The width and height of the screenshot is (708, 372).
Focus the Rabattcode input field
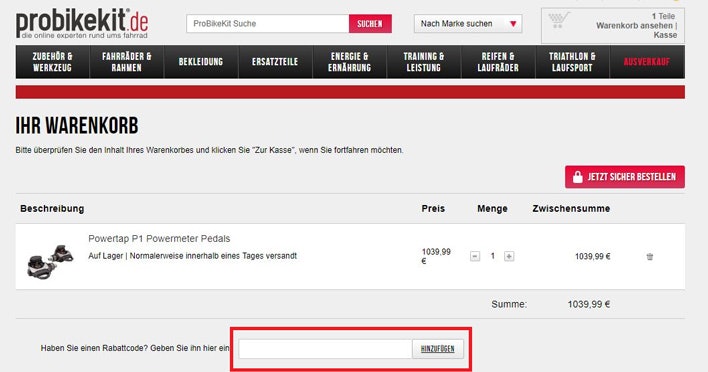click(325, 349)
